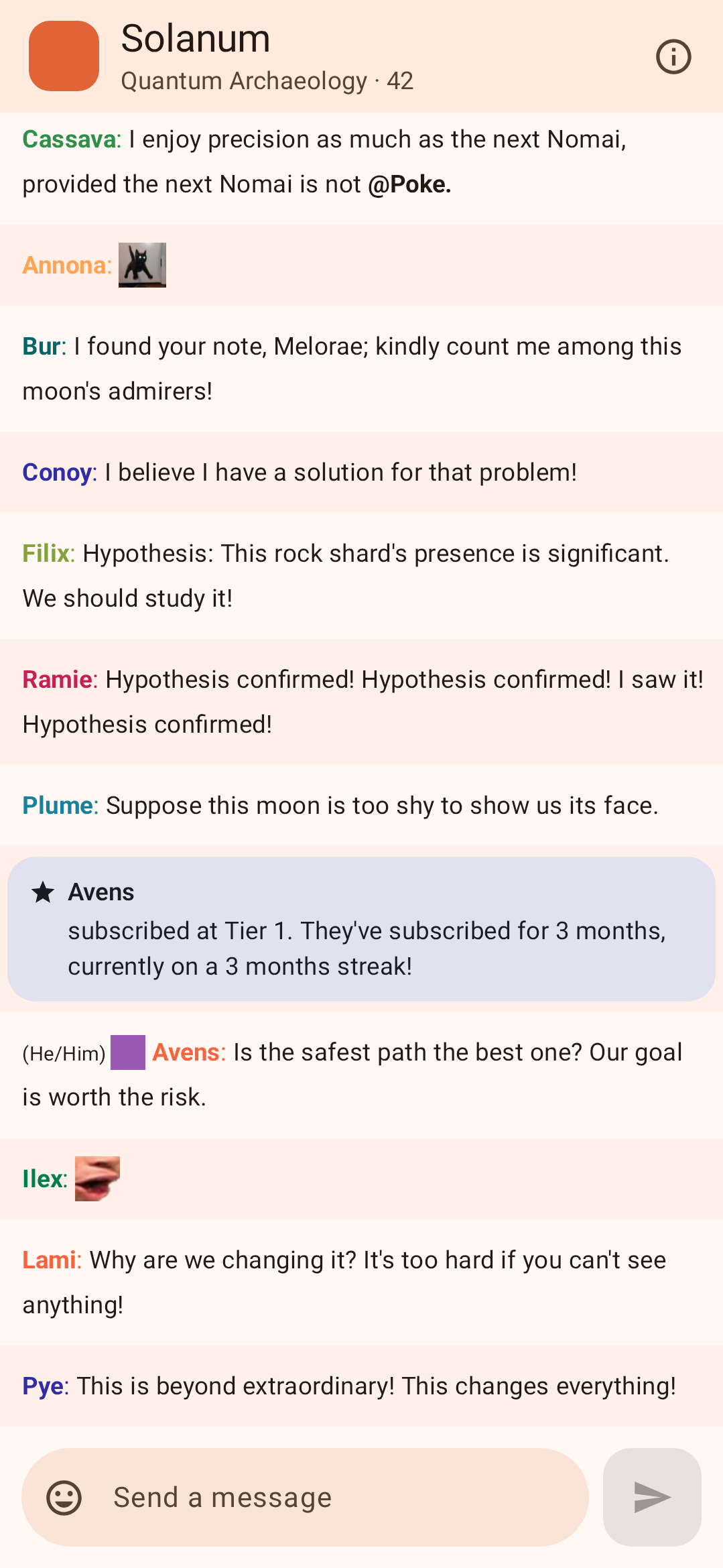The height and width of the screenshot is (1568, 723).
Task: Tap Annona's black cat emote
Action: 142,265
